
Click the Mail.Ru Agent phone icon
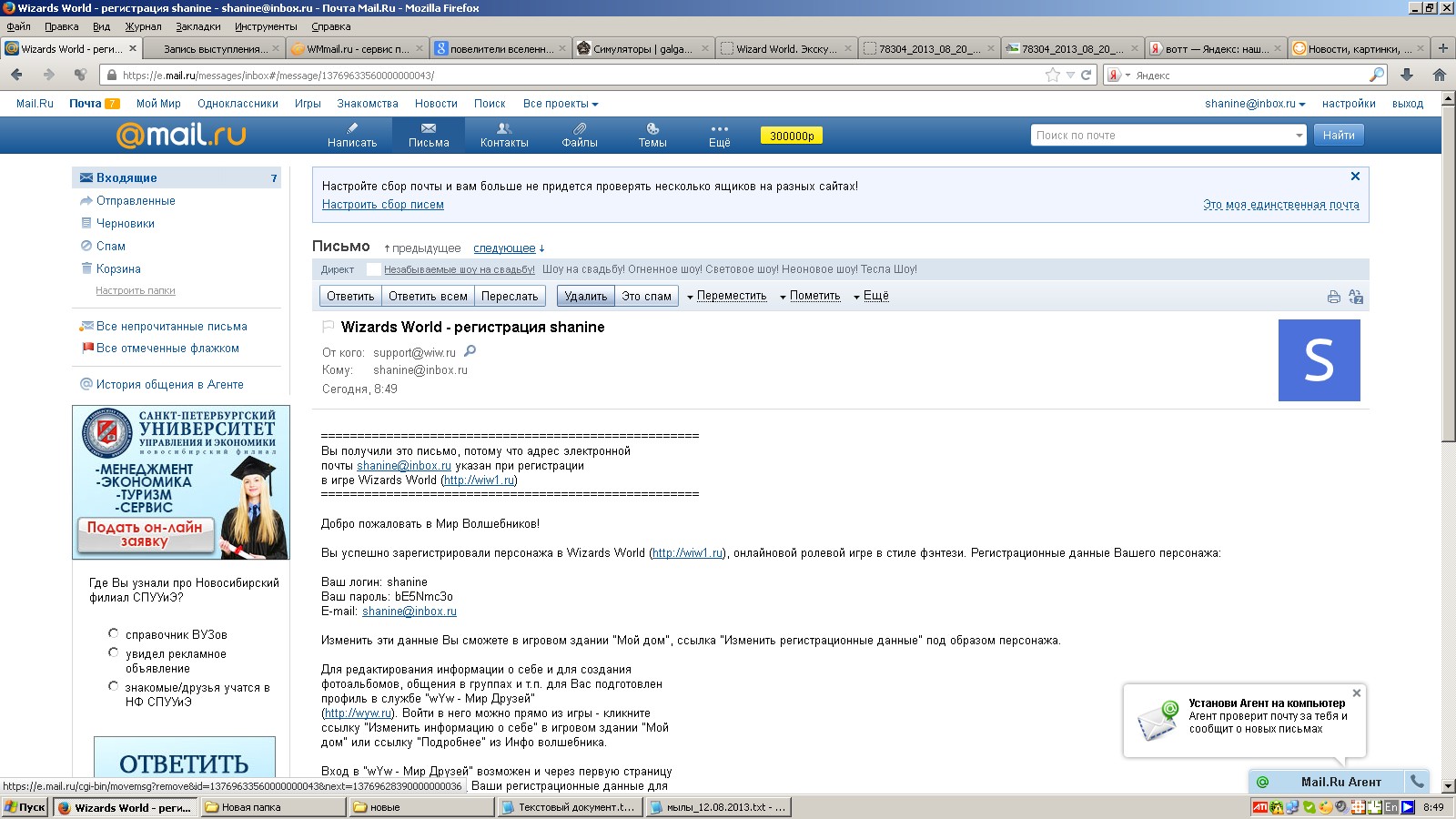[x=1417, y=781]
